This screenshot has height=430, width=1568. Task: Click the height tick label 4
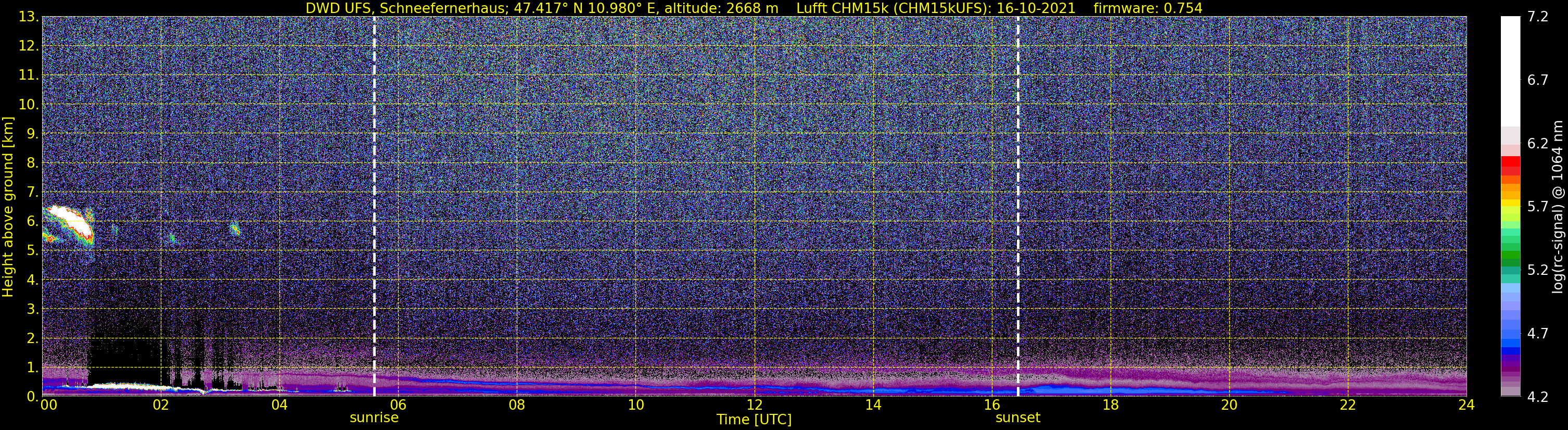33,280
